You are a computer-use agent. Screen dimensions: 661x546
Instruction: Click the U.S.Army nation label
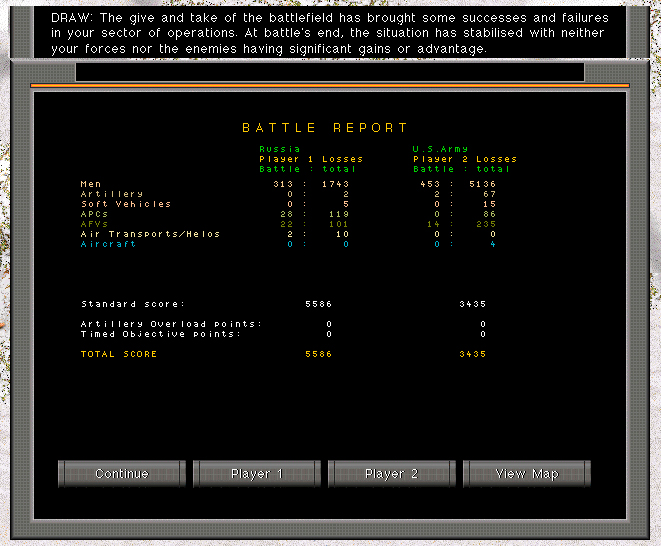coord(440,149)
